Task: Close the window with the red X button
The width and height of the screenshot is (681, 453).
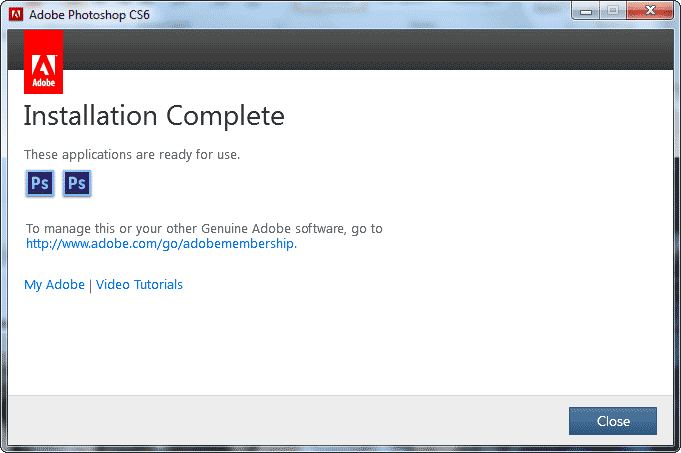Action: (650, 11)
